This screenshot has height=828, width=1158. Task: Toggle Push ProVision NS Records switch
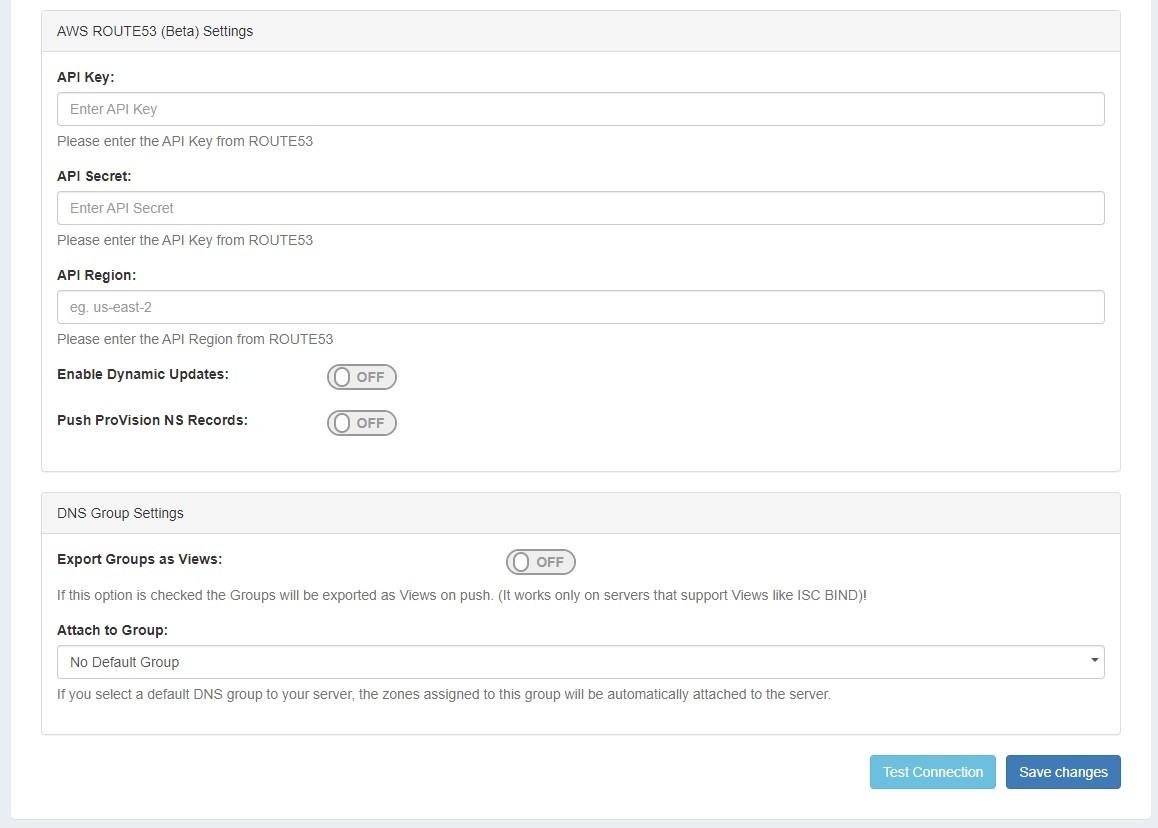(362, 423)
